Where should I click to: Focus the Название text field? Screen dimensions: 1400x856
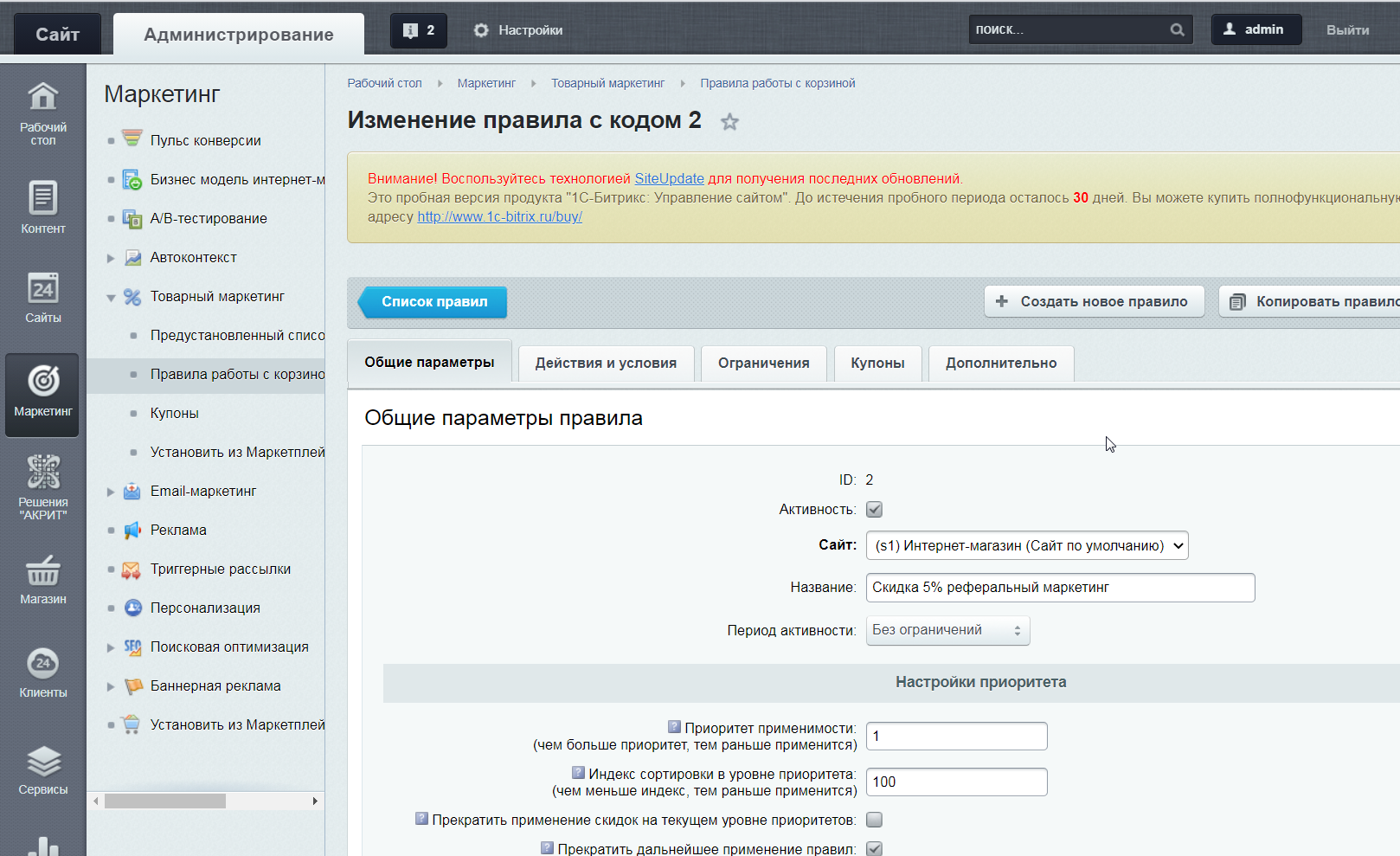click(1060, 588)
